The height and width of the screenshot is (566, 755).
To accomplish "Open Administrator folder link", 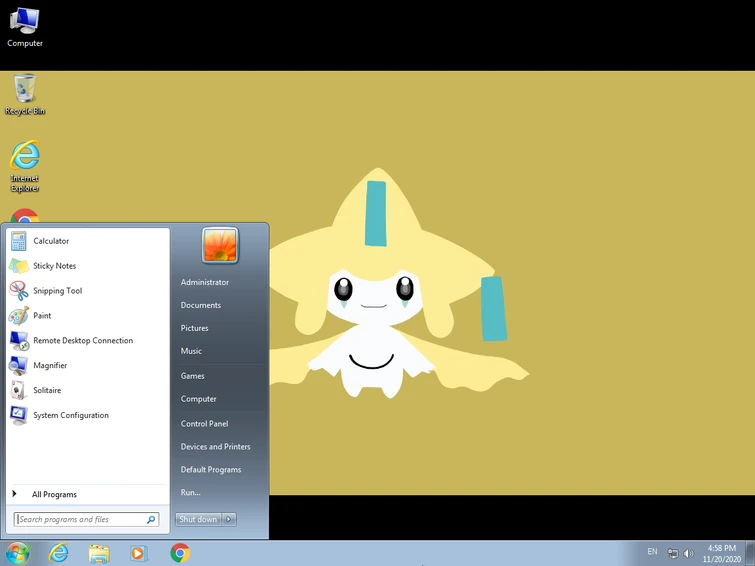I will (x=205, y=282).
